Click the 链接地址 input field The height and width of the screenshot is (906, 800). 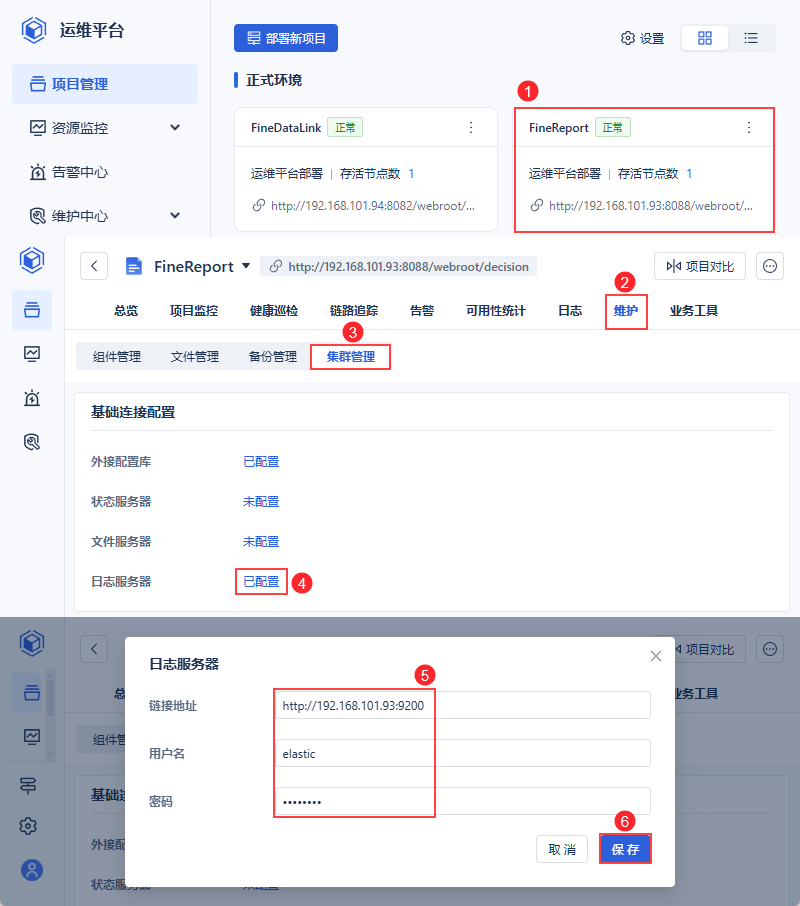[x=463, y=705]
